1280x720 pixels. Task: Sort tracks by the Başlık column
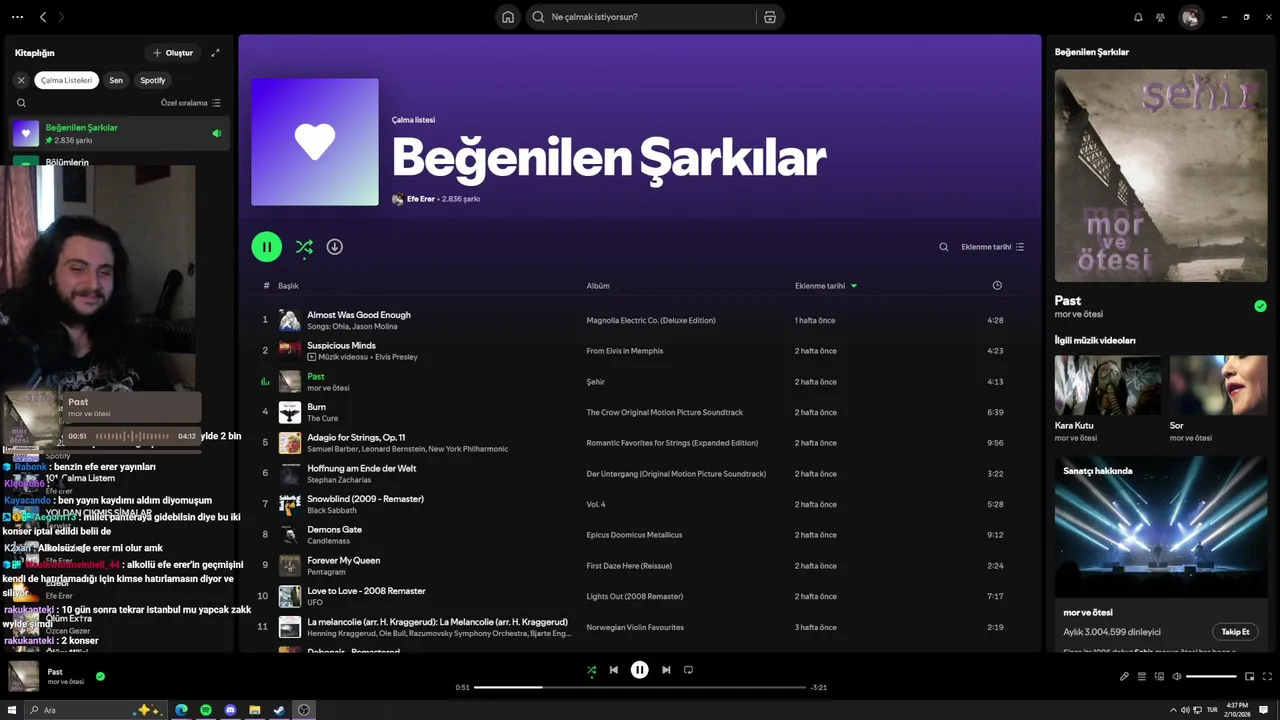(x=288, y=286)
